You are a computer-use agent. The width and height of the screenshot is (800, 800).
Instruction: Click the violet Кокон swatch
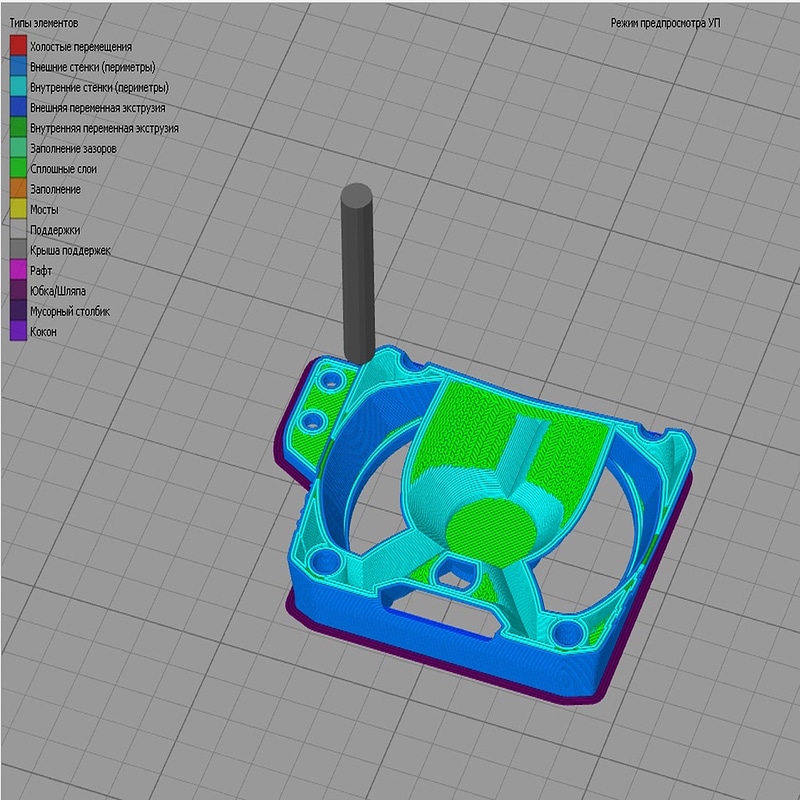click(18, 332)
